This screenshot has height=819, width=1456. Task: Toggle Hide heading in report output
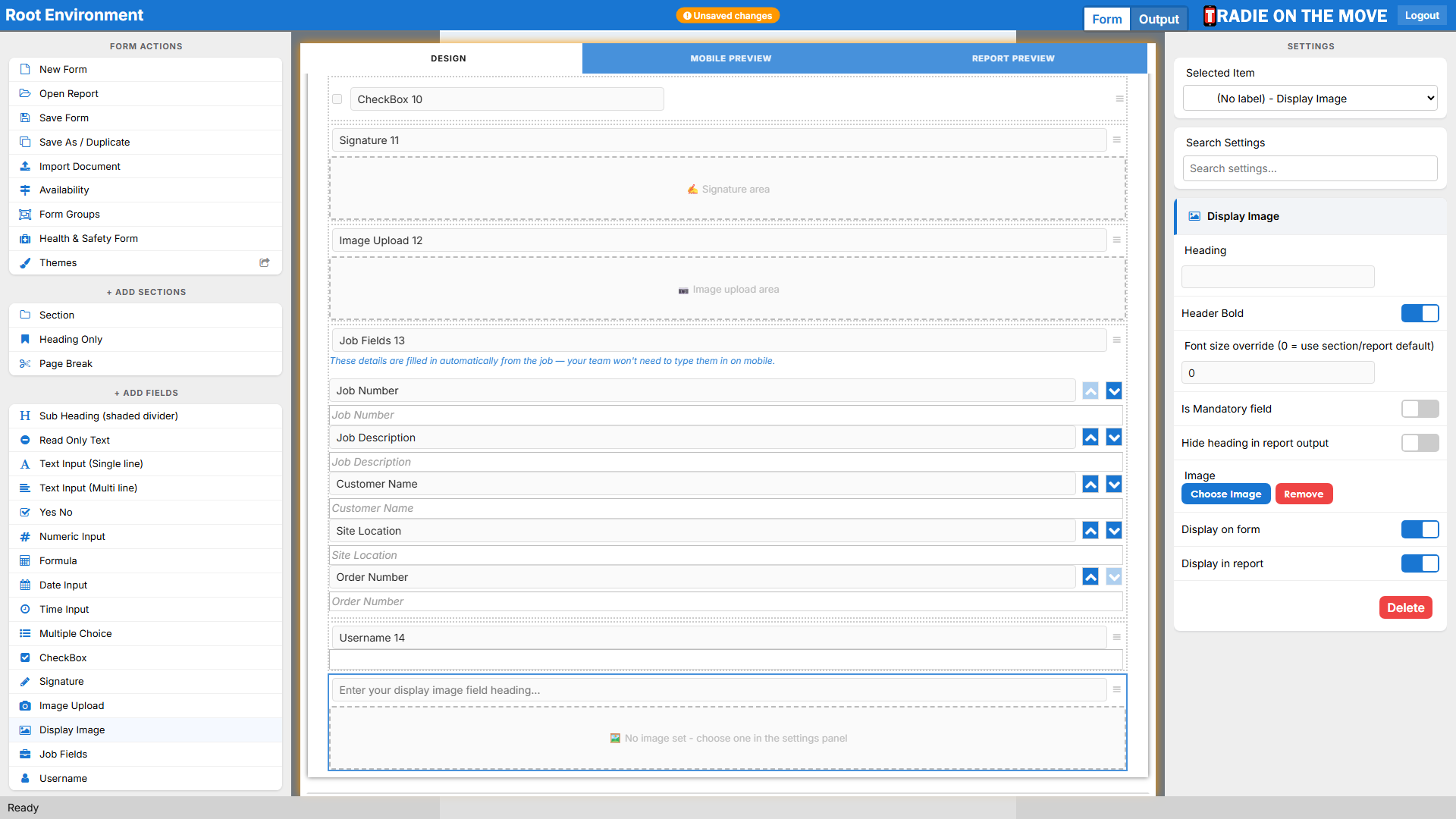tap(1420, 443)
